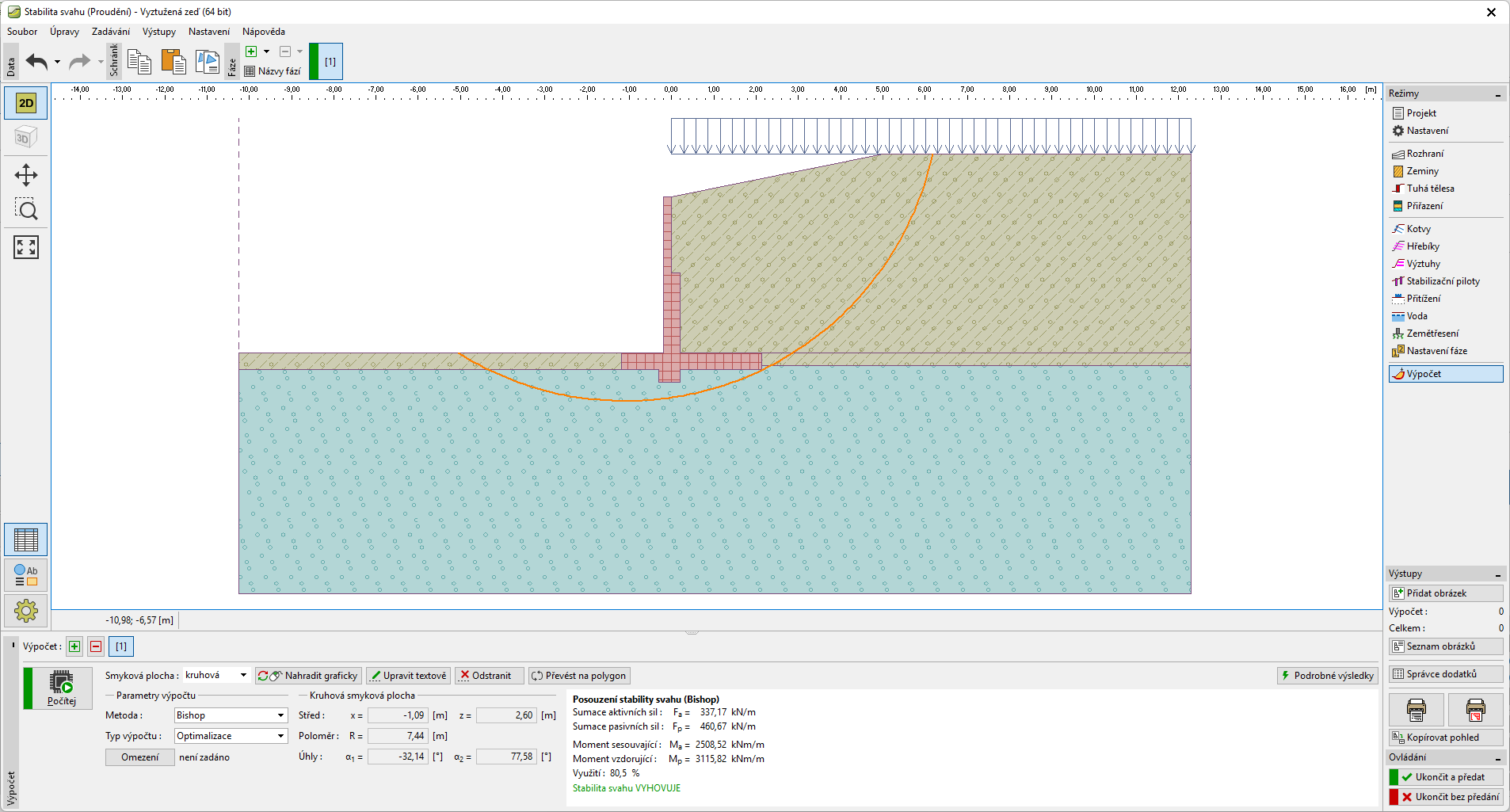Open the Výstupy menu
The width and height of the screenshot is (1510, 812).
(158, 32)
